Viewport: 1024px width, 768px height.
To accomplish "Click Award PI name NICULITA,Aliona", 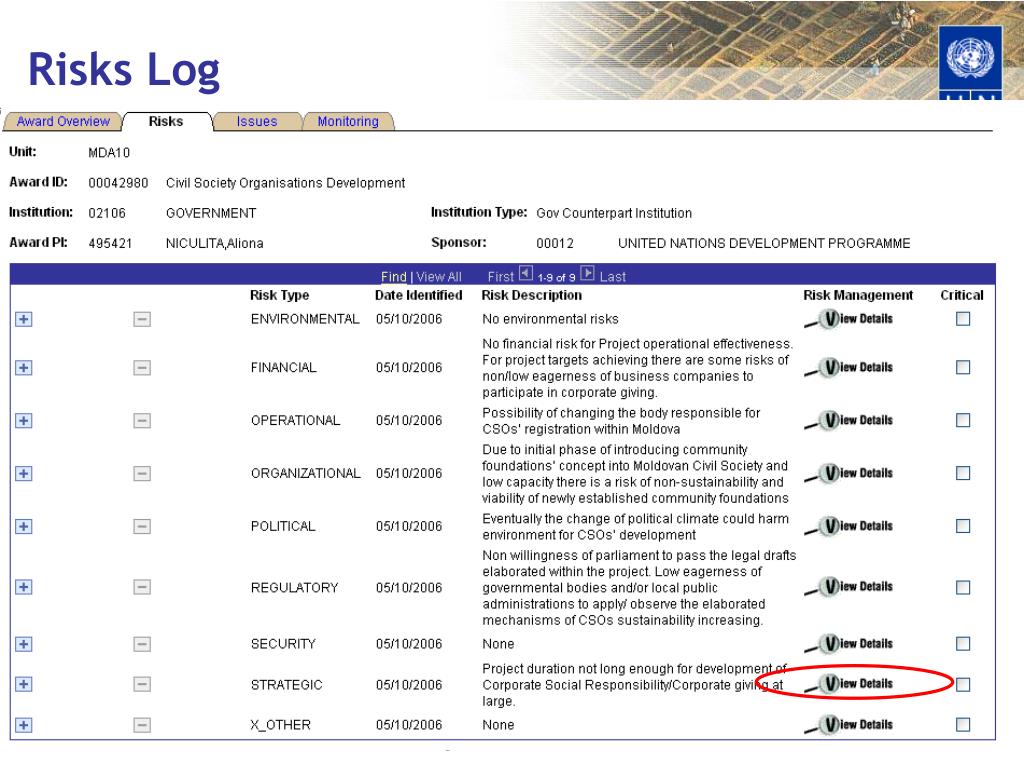I will coord(214,244).
